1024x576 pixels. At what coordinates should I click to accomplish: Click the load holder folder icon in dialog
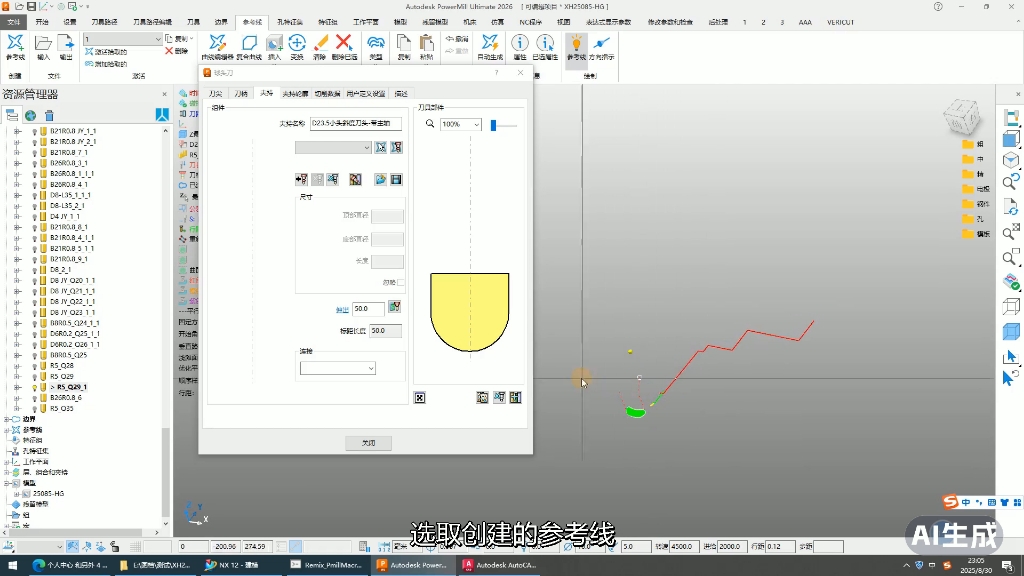(381, 179)
